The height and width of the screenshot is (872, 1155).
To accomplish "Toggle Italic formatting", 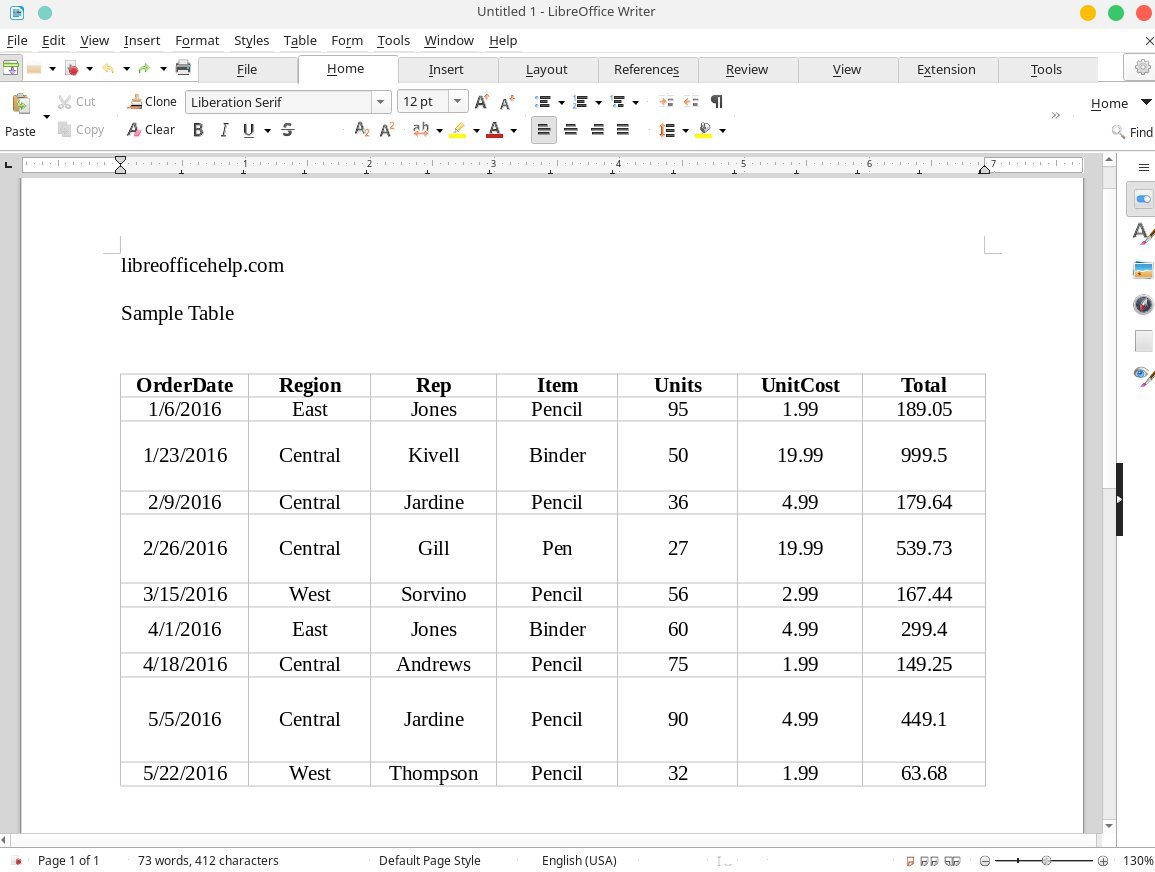I will [223, 130].
